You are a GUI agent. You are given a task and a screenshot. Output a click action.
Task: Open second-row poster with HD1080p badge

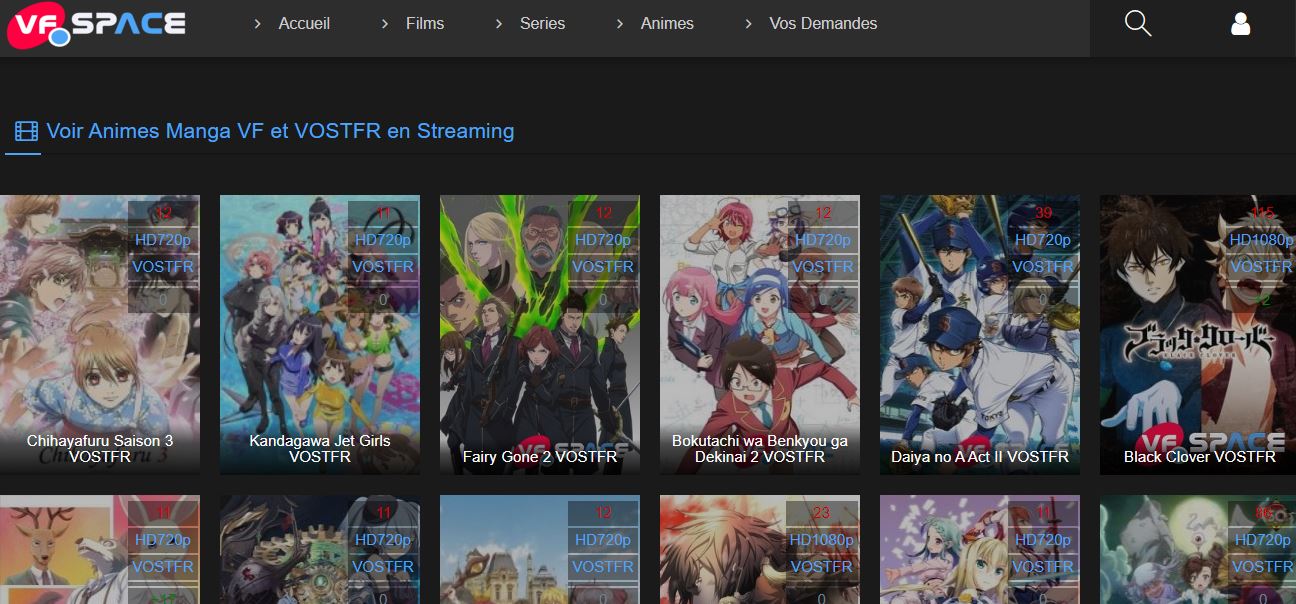[x=760, y=549]
